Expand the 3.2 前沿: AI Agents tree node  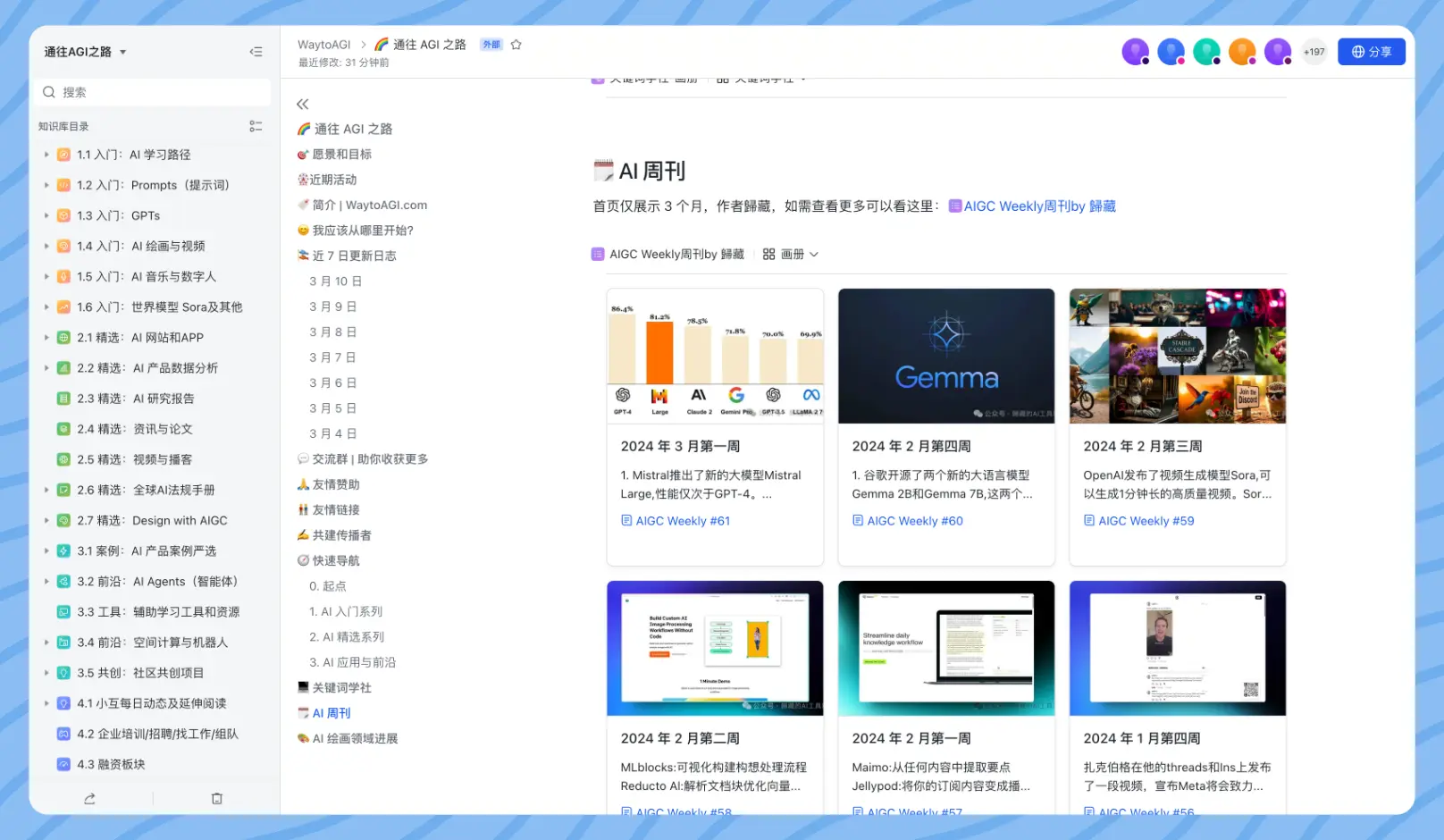46,582
